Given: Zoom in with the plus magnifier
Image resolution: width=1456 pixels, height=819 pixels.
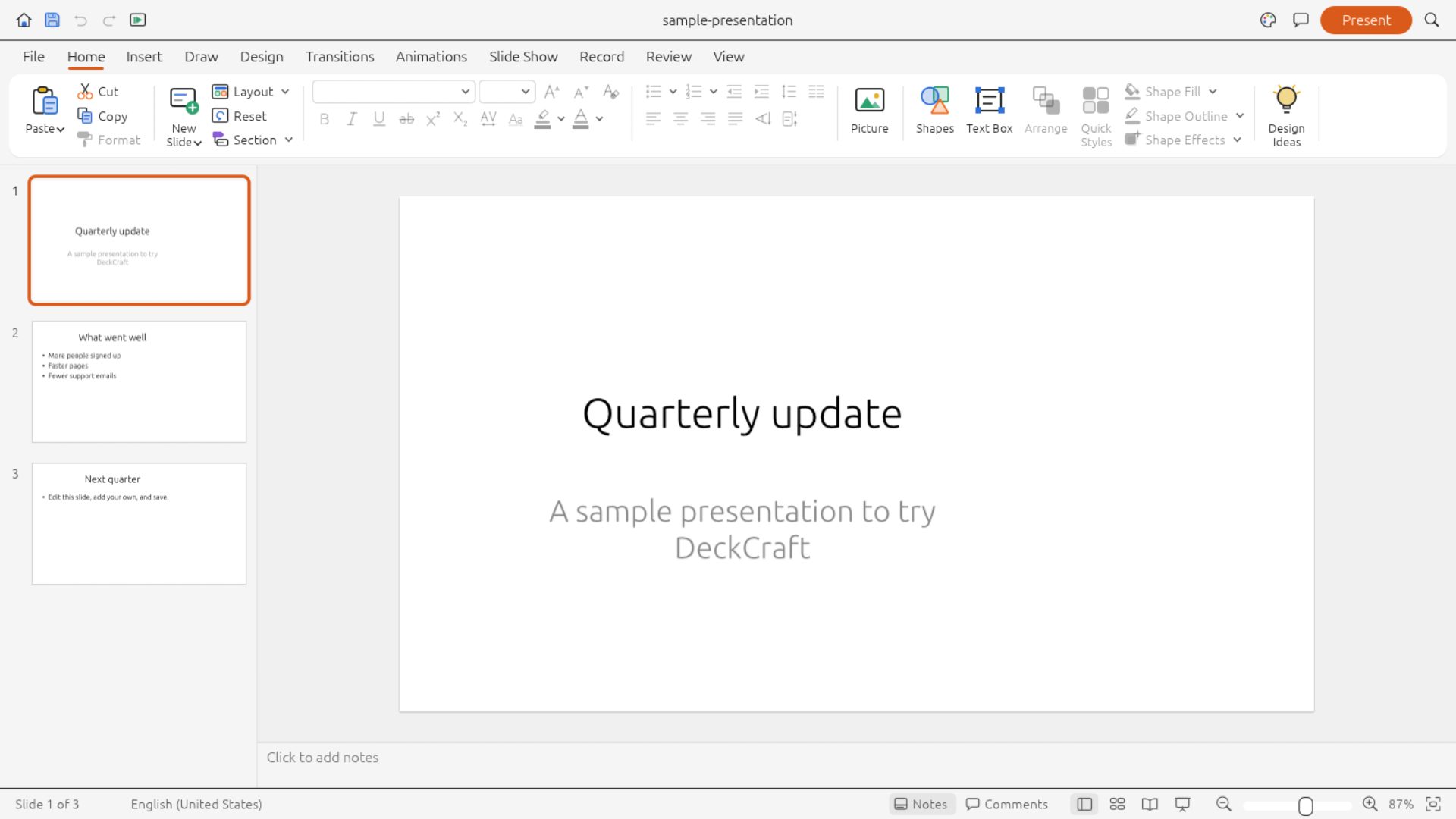Looking at the screenshot, I should pyautogui.click(x=1370, y=805).
